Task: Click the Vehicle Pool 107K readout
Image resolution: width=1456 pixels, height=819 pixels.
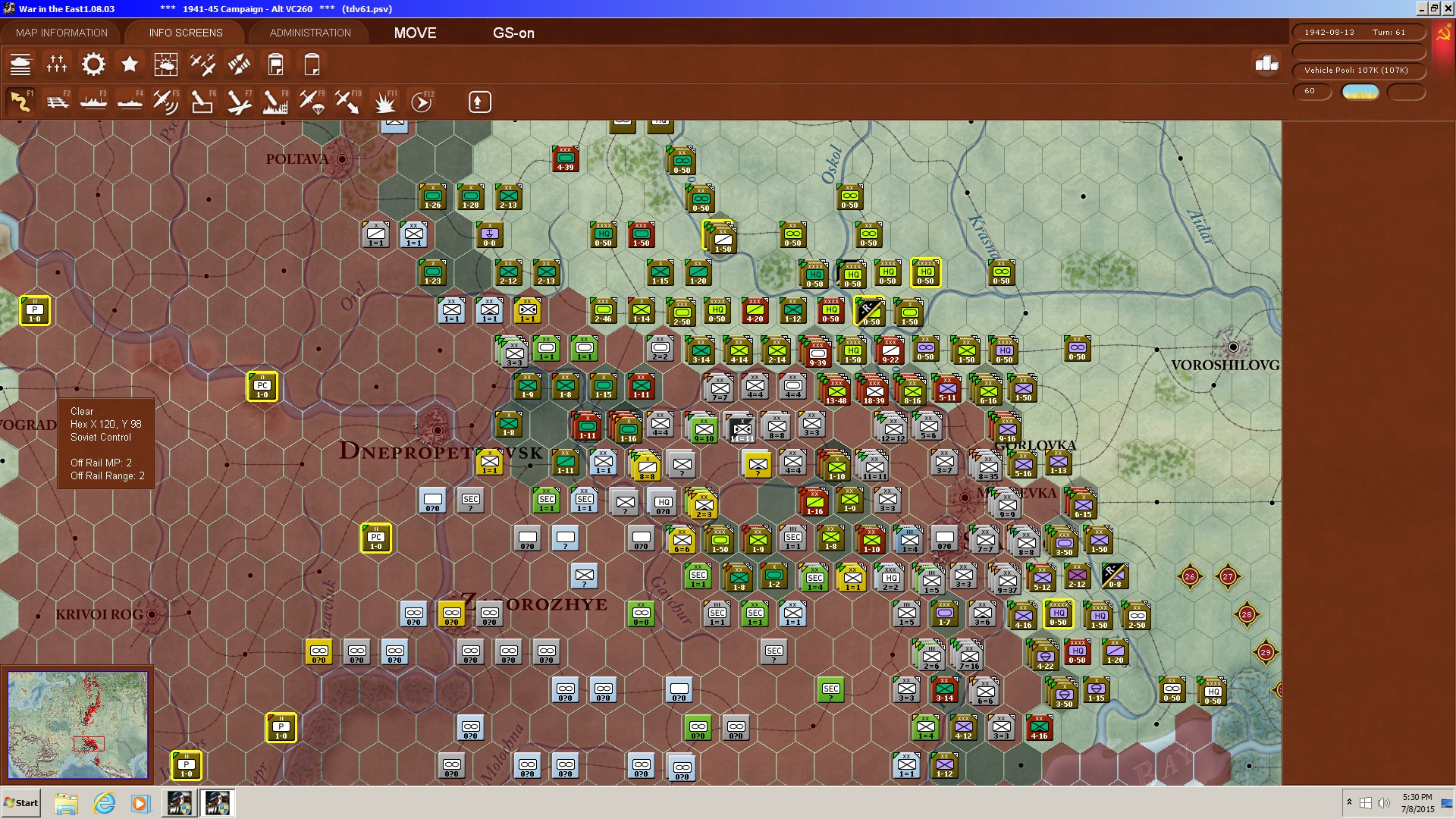Action: click(1359, 70)
